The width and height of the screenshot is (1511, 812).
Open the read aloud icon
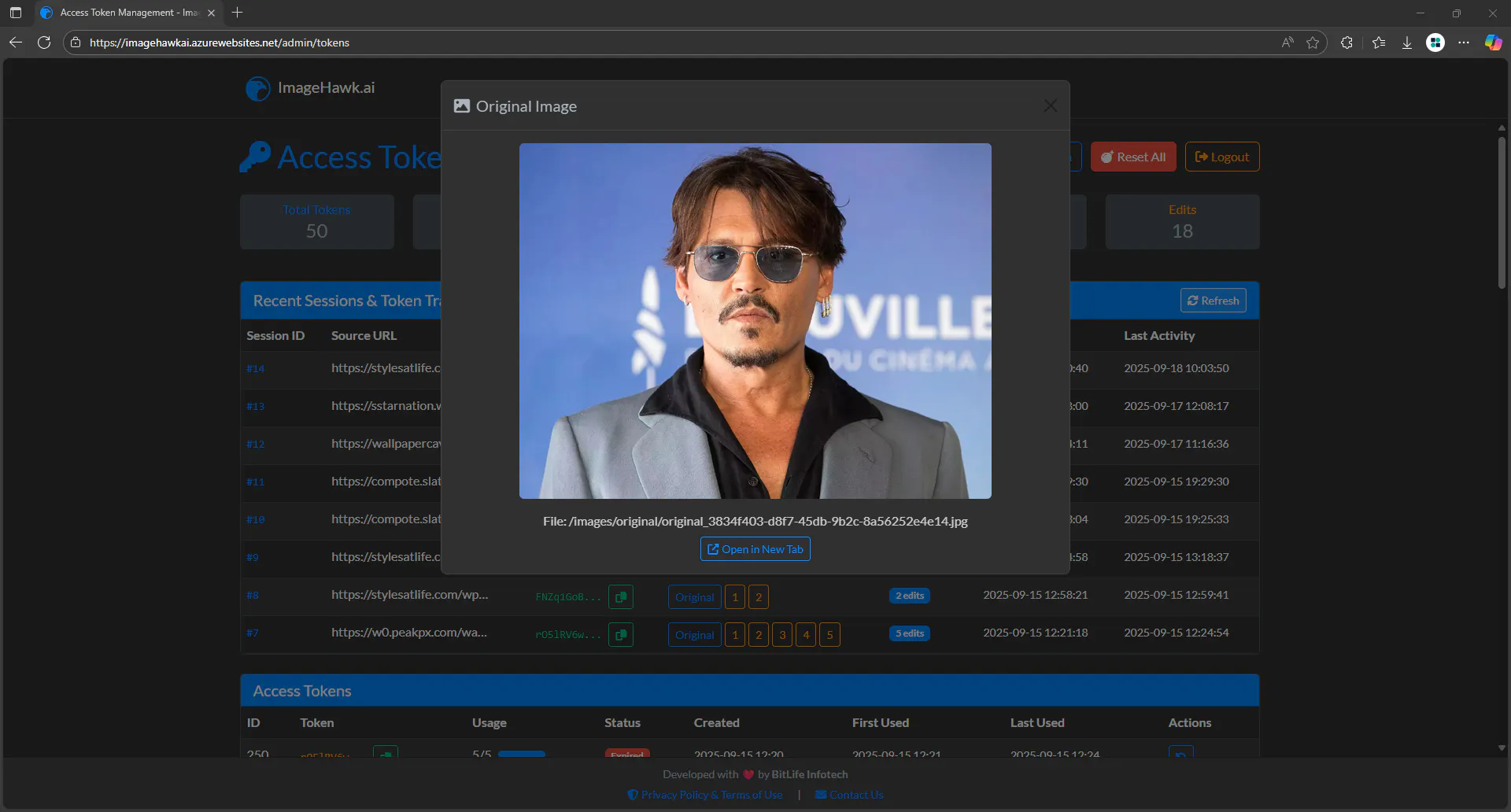1287,42
